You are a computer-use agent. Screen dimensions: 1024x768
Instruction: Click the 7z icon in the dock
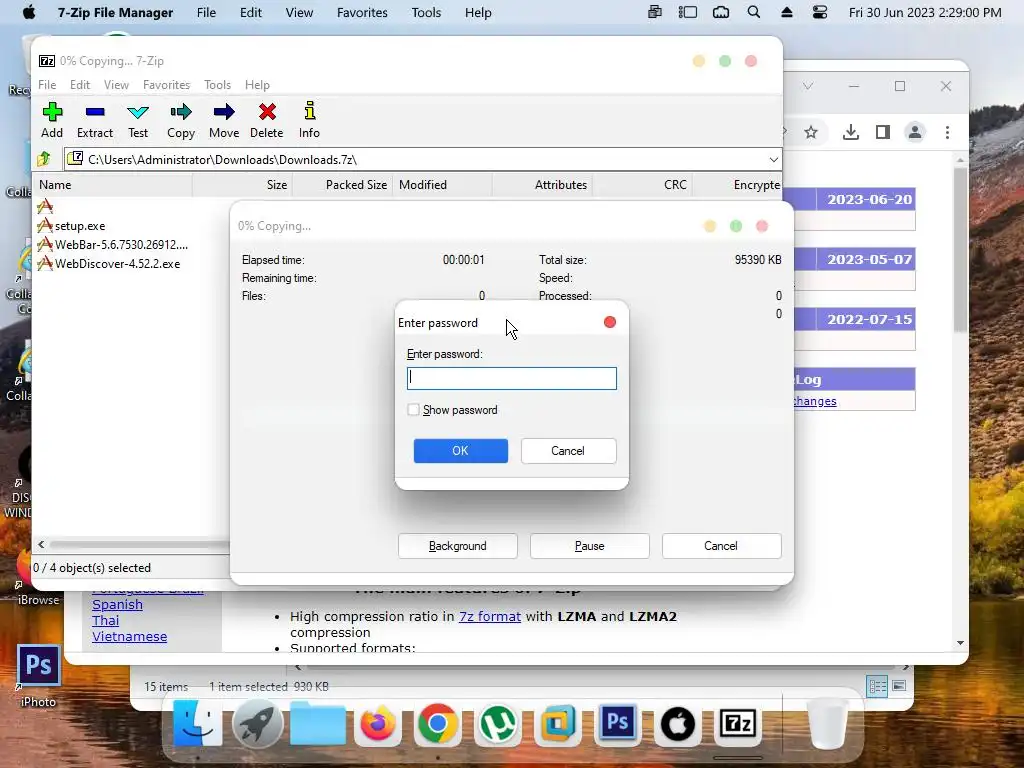pyautogui.click(x=738, y=724)
